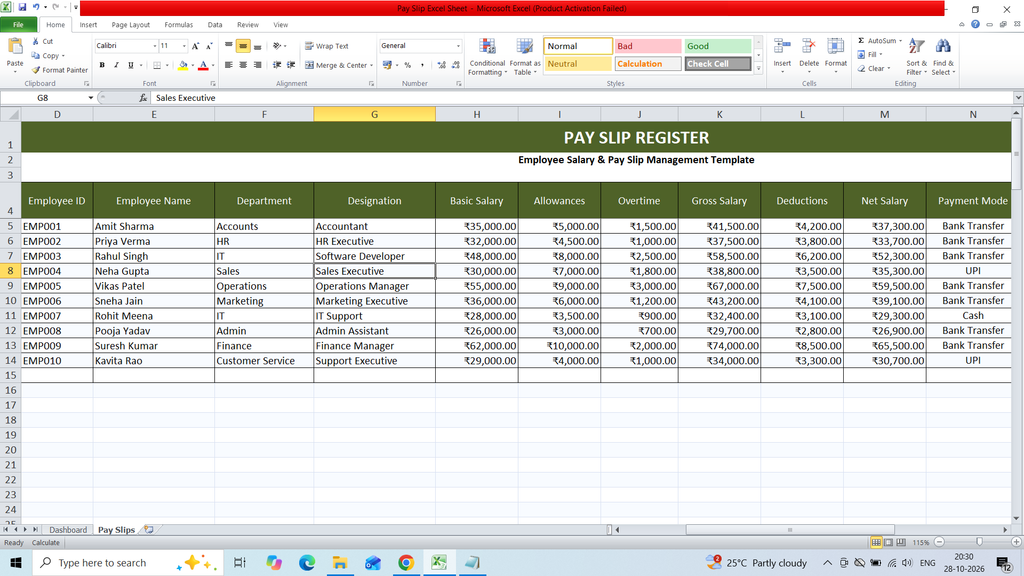Click the comma style icon
Screen dimensions: 1024x576
pos(422,65)
